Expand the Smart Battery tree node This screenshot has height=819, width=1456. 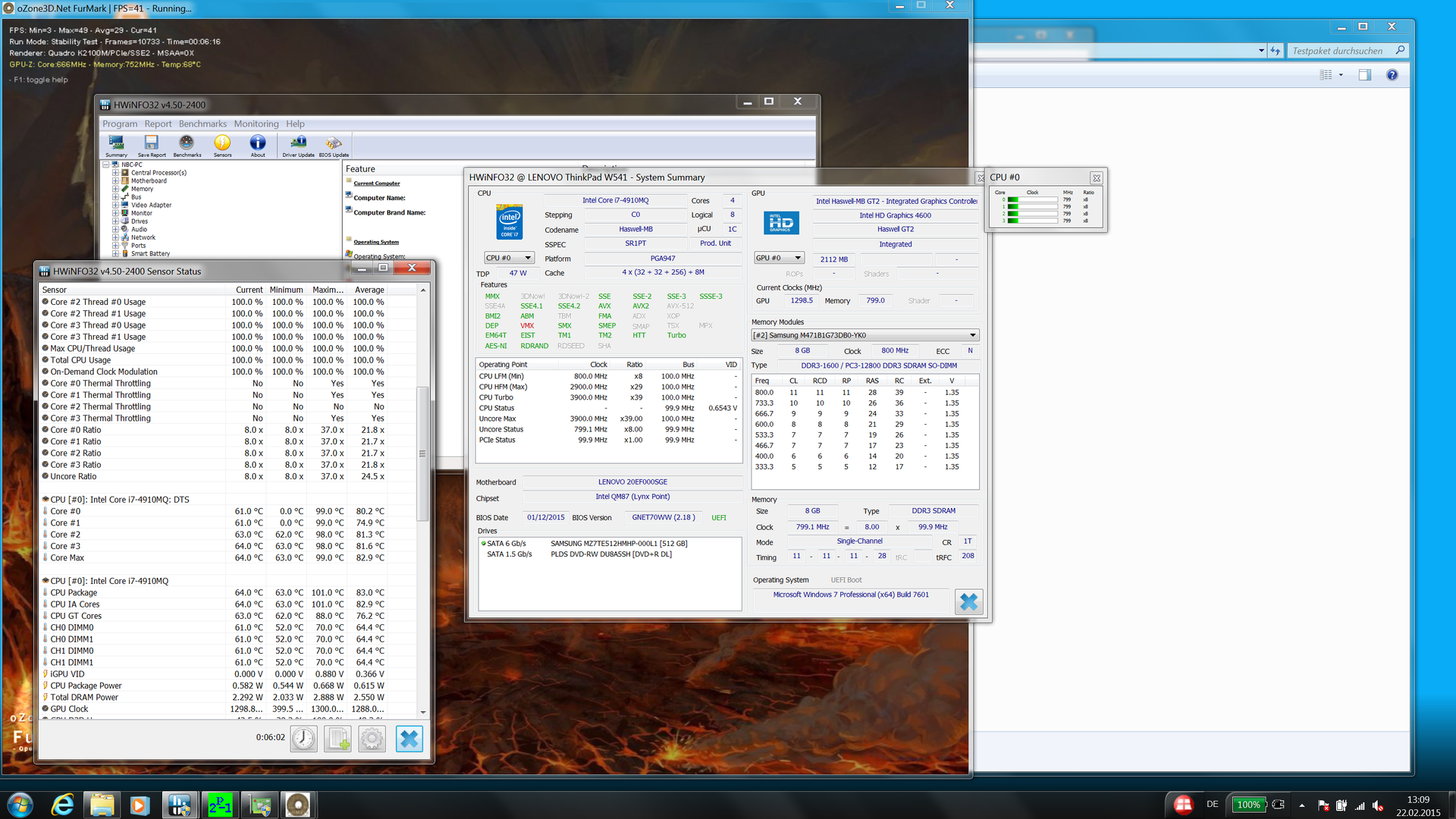pos(116,254)
